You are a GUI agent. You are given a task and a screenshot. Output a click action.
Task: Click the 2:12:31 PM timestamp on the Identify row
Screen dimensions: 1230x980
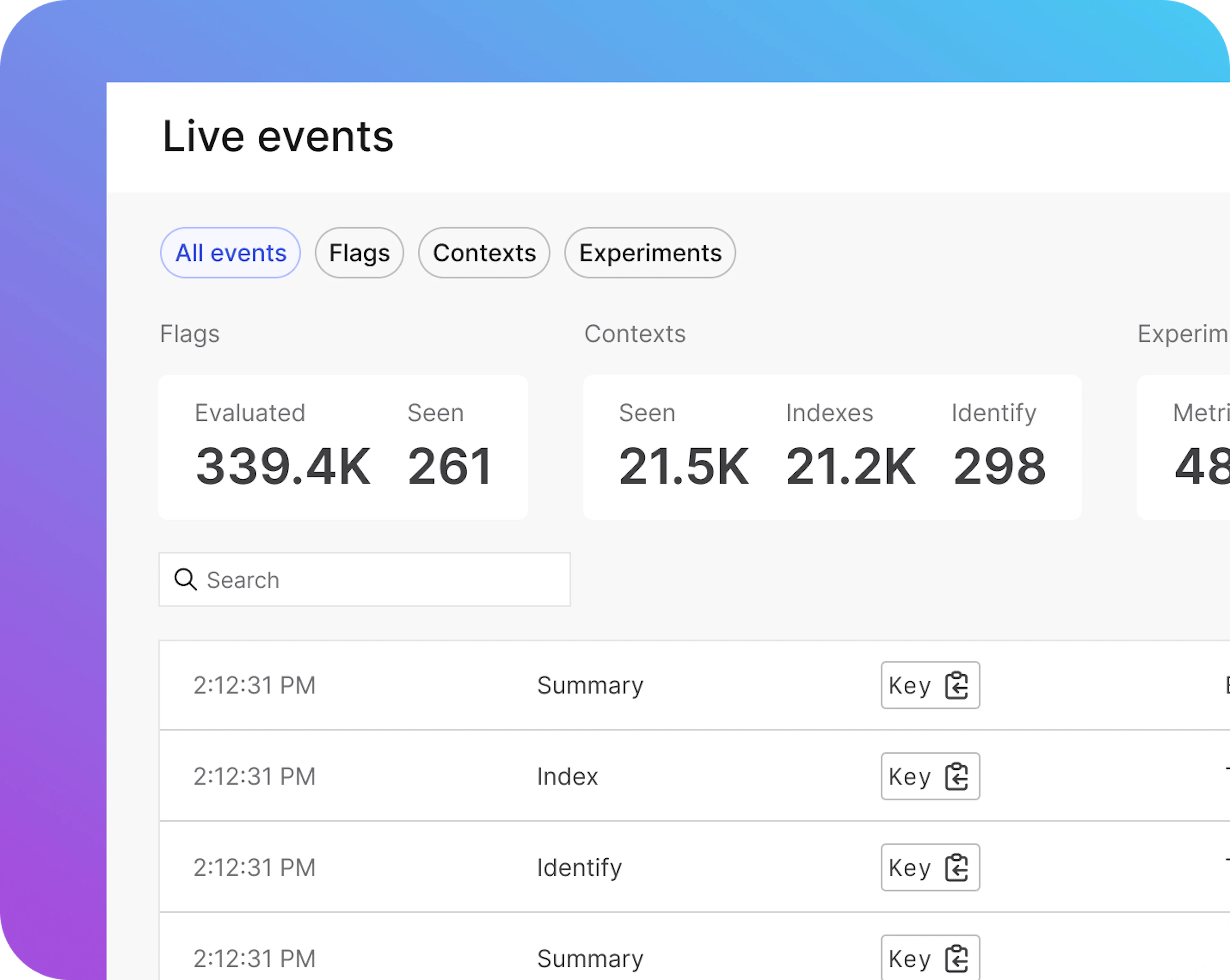254,867
